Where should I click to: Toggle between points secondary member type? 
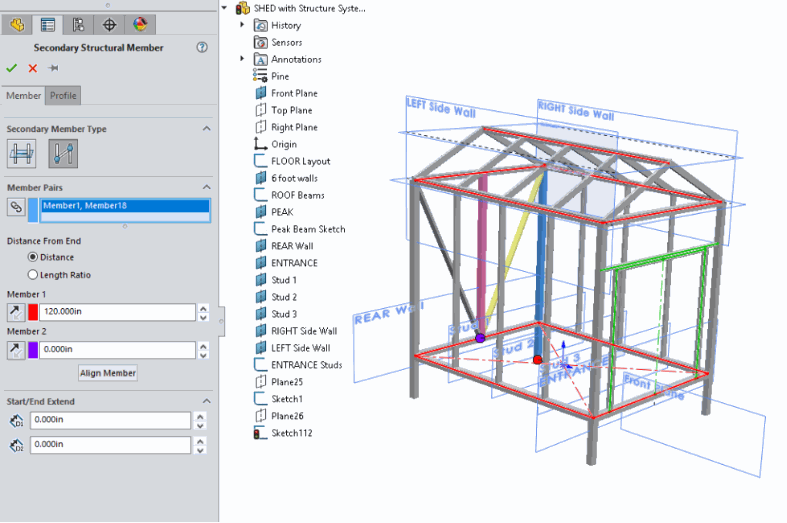pos(63,153)
